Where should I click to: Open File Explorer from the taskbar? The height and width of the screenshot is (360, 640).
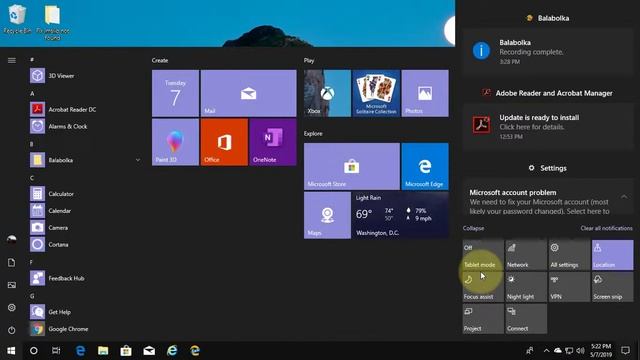(x=103, y=351)
